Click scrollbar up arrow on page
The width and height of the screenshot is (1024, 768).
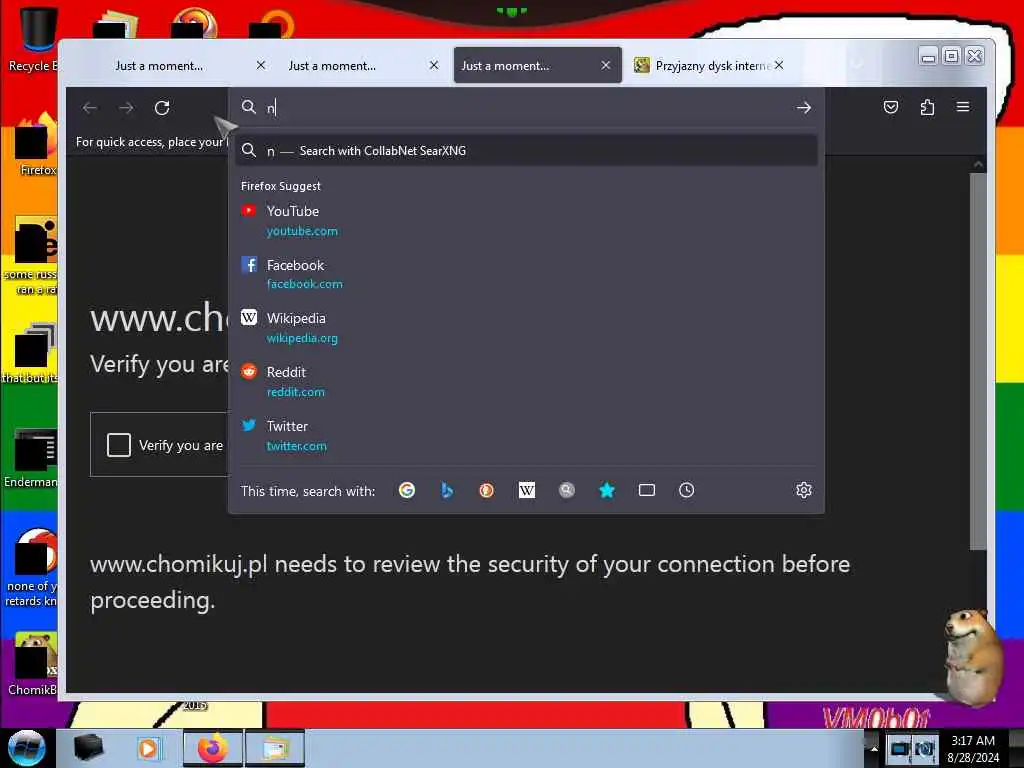coord(978,164)
